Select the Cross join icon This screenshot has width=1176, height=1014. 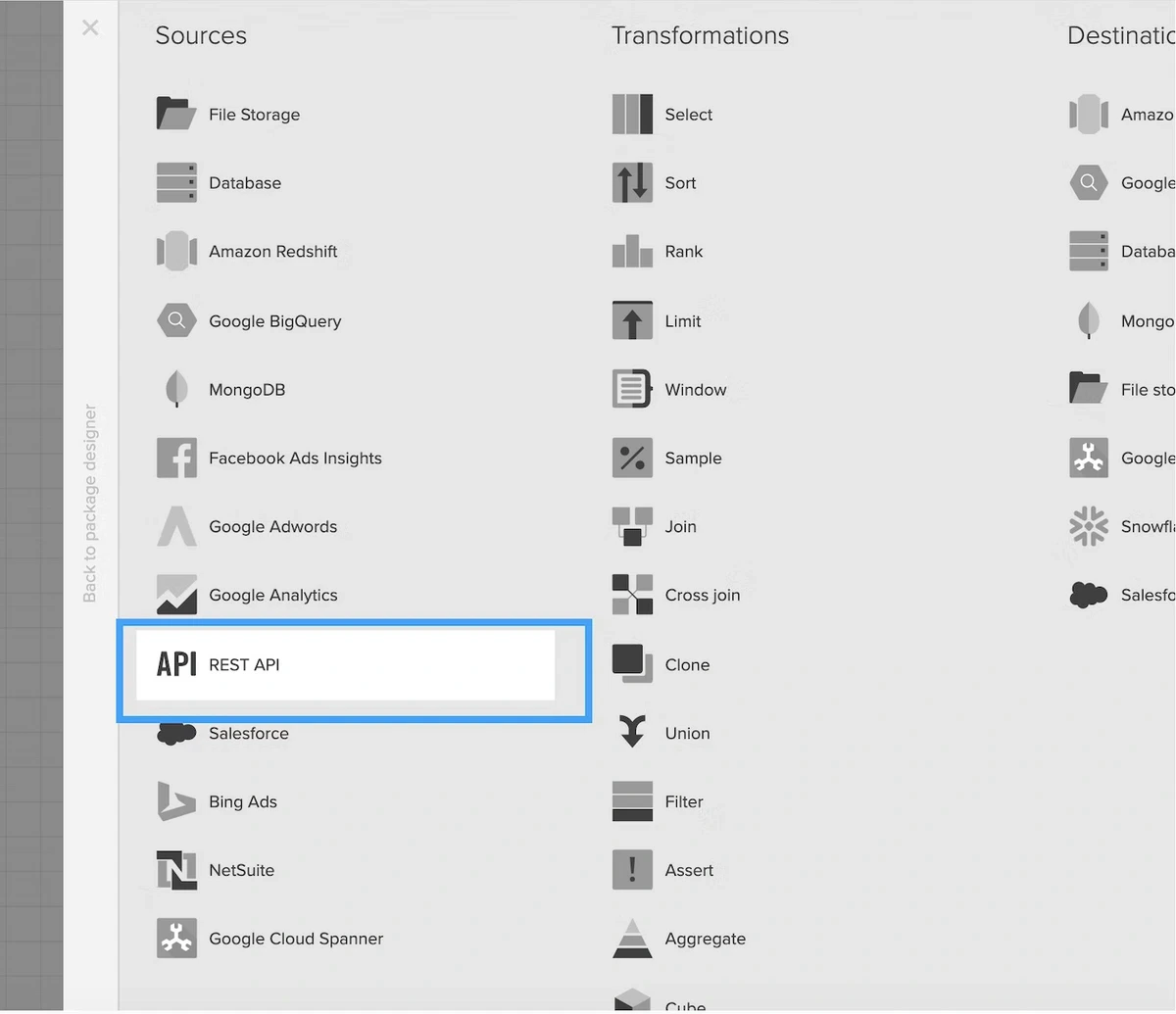click(x=632, y=595)
